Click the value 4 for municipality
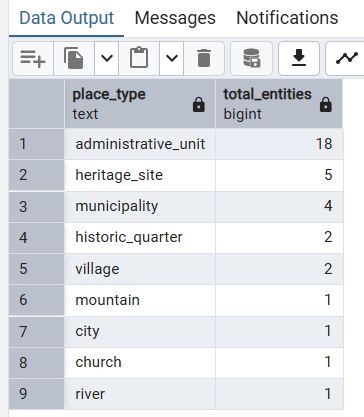Viewport: 364px width, 417px height. tap(279, 207)
